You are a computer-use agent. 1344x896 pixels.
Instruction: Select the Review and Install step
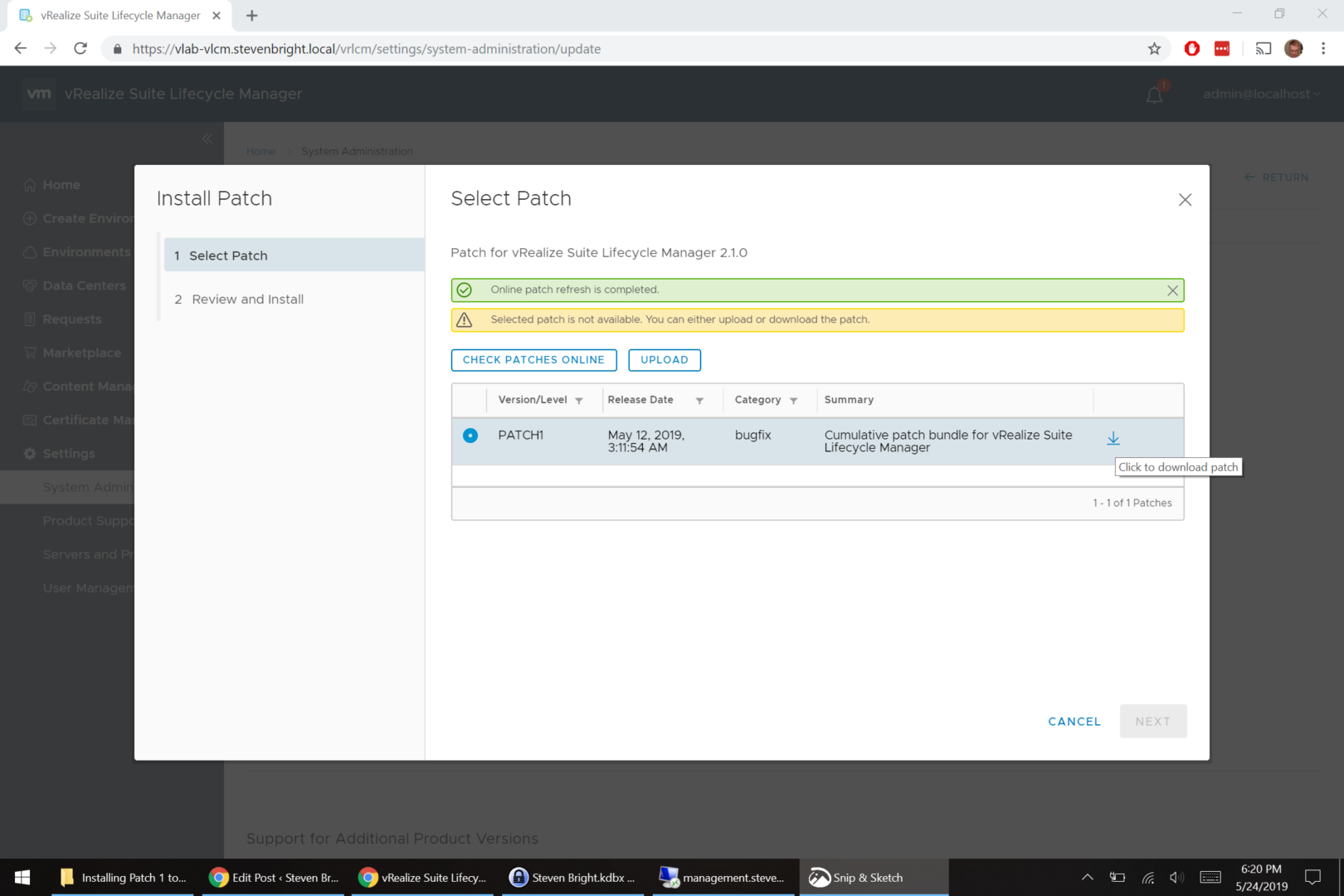[x=247, y=299]
